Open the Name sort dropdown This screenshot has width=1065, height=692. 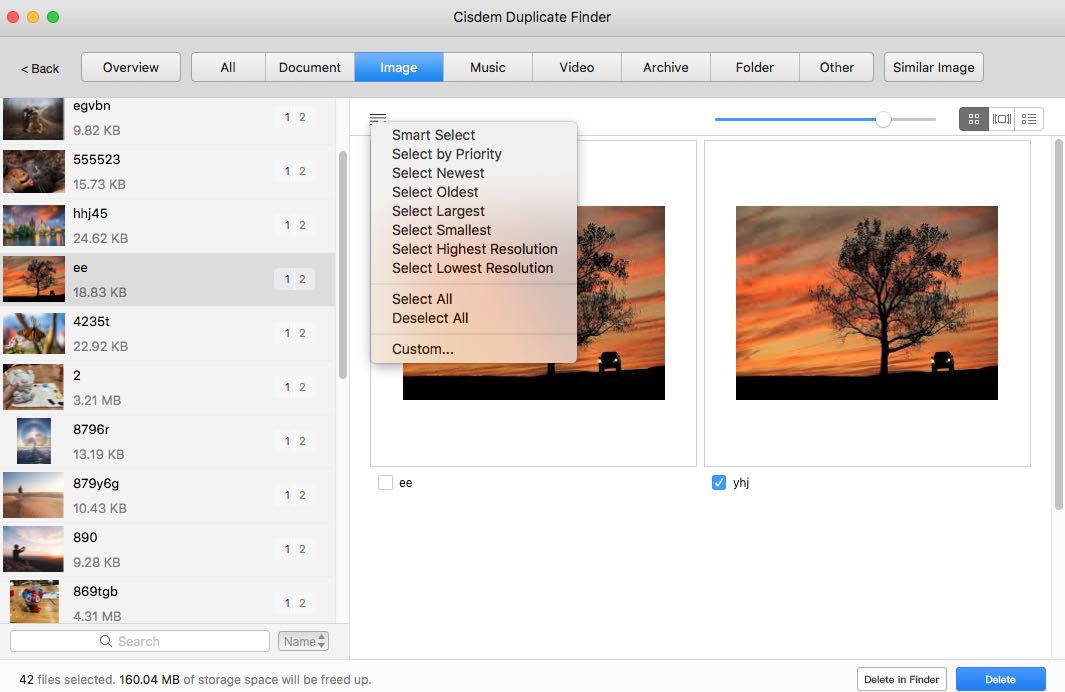click(303, 641)
